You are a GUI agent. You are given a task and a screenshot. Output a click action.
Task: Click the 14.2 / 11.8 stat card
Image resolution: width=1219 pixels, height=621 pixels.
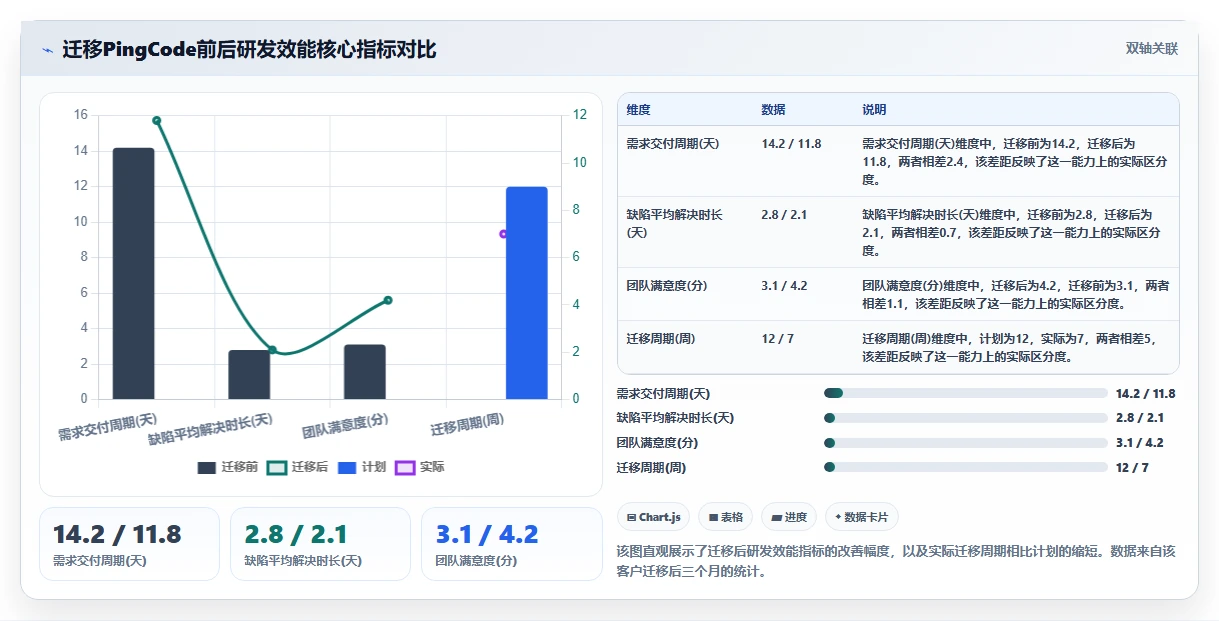pos(129,543)
